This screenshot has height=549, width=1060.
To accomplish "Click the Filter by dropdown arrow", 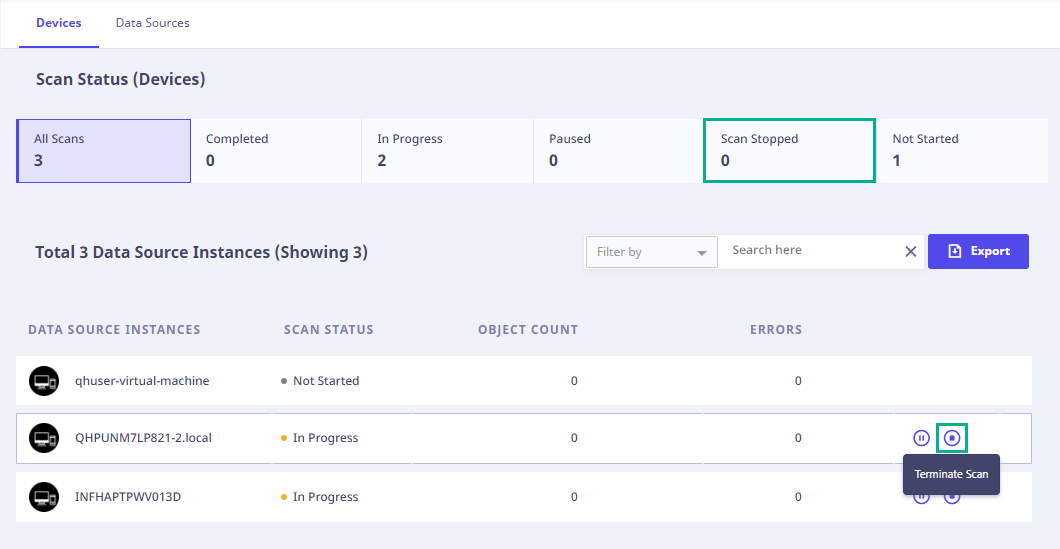I will pos(702,253).
